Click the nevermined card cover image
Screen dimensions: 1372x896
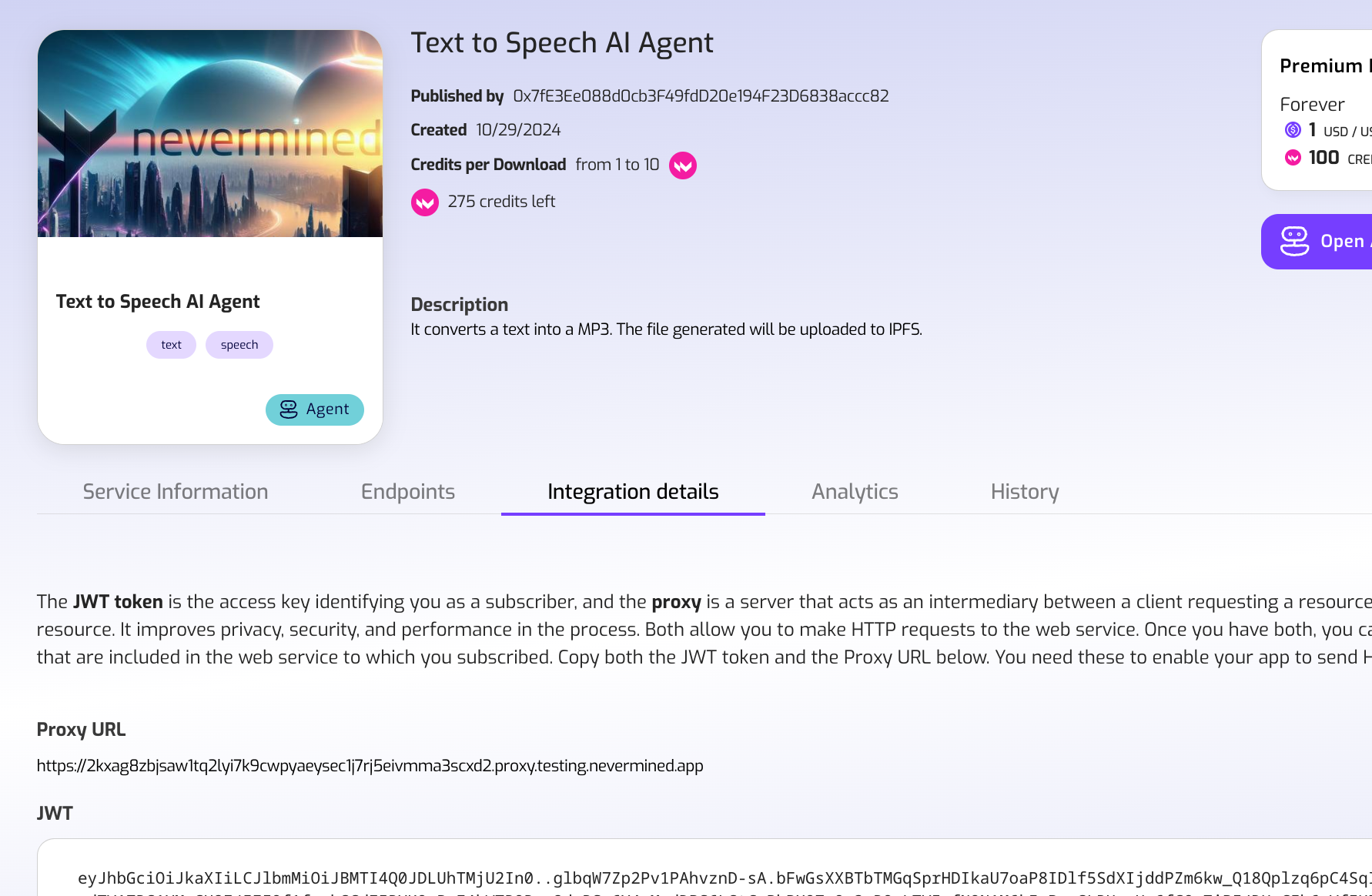click(210, 134)
